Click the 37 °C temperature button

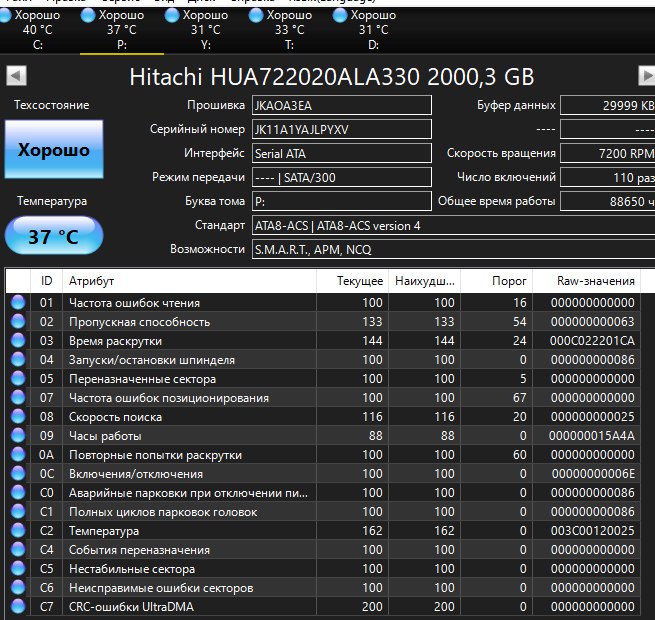click(54, 235)
